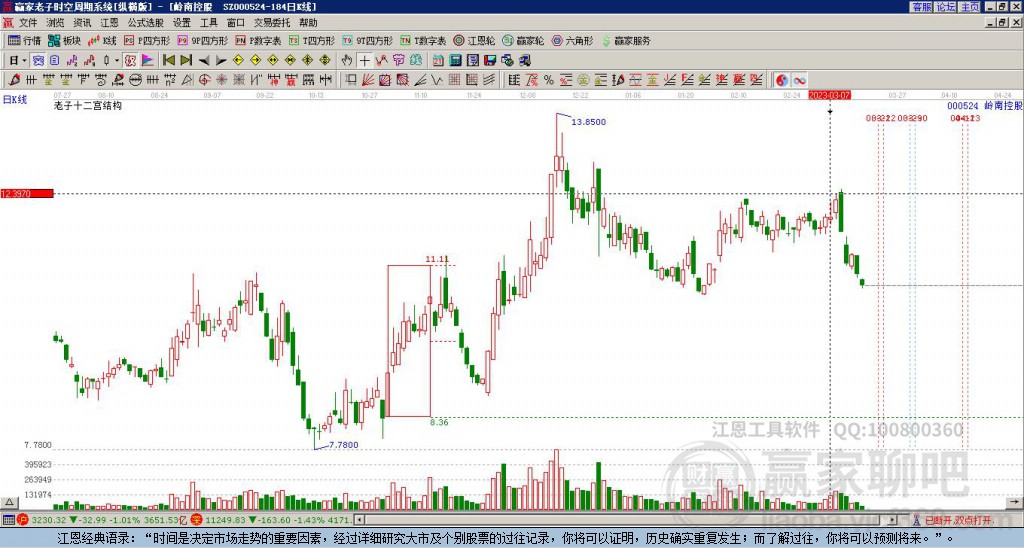This screenshot has height=548, width=1024.
Task: Open the 六角形 hexagon tool
Action: coord(573,40)
